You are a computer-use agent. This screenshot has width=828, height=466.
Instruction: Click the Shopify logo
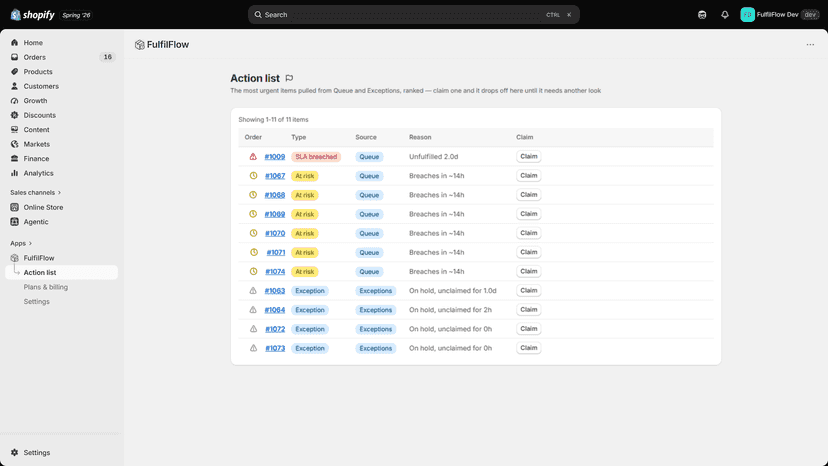pos(33,15)
